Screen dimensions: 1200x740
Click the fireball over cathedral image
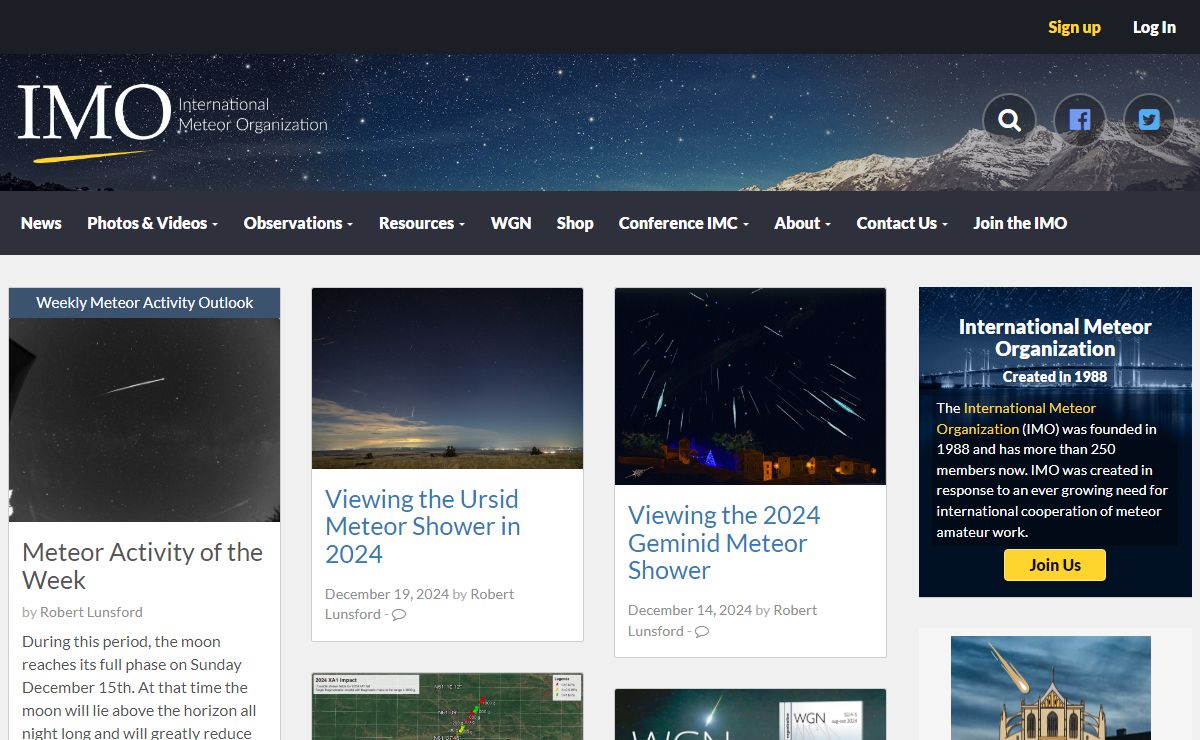click(x=1051, y=688)
